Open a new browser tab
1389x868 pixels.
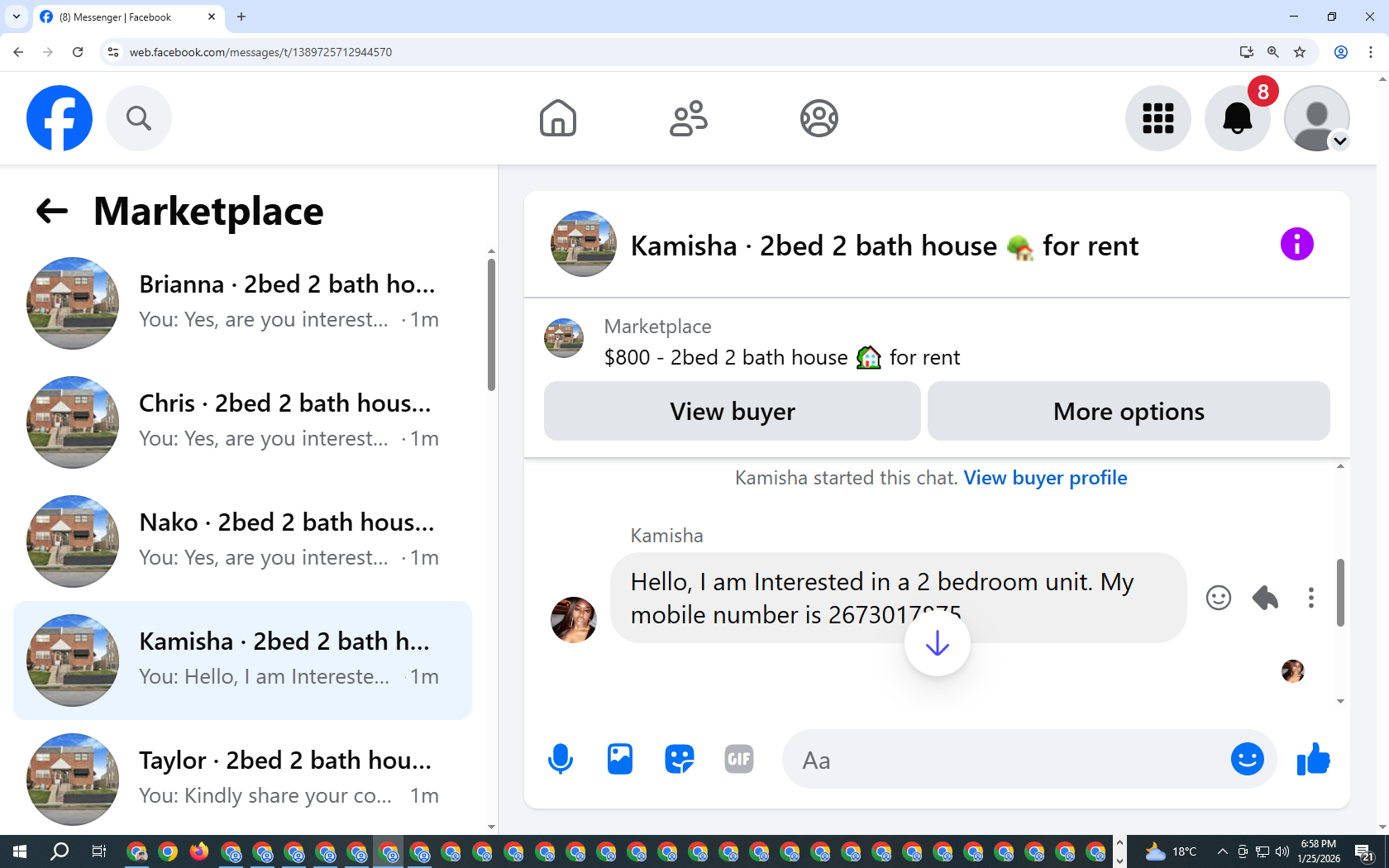tap(241, 17)
